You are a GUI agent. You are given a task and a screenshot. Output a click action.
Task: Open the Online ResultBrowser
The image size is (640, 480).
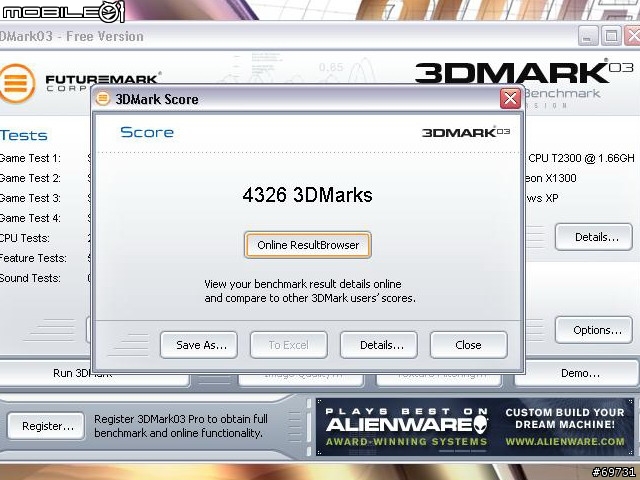pos(308,245)
